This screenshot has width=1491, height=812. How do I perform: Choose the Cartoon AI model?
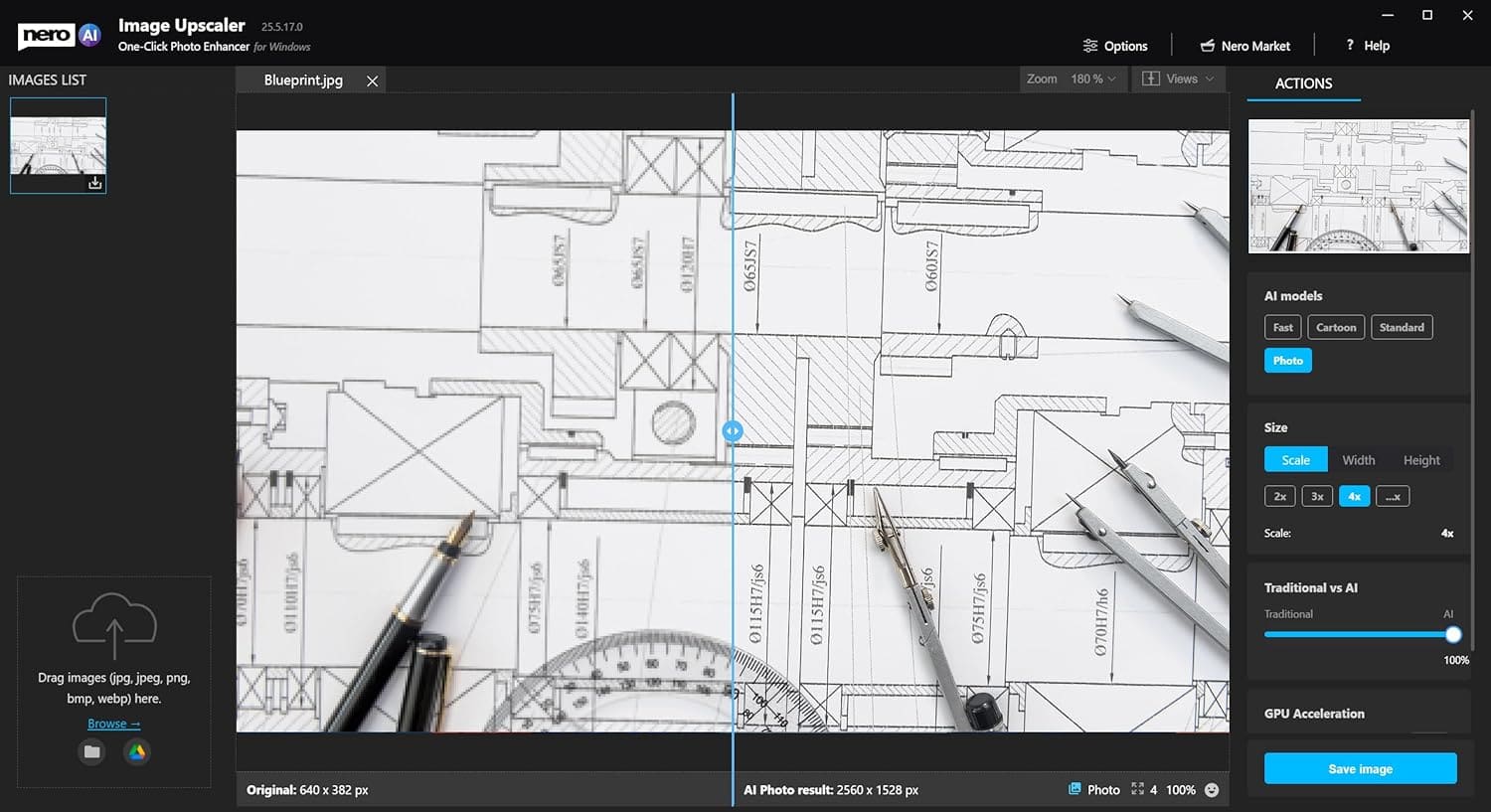point(1335,328)
